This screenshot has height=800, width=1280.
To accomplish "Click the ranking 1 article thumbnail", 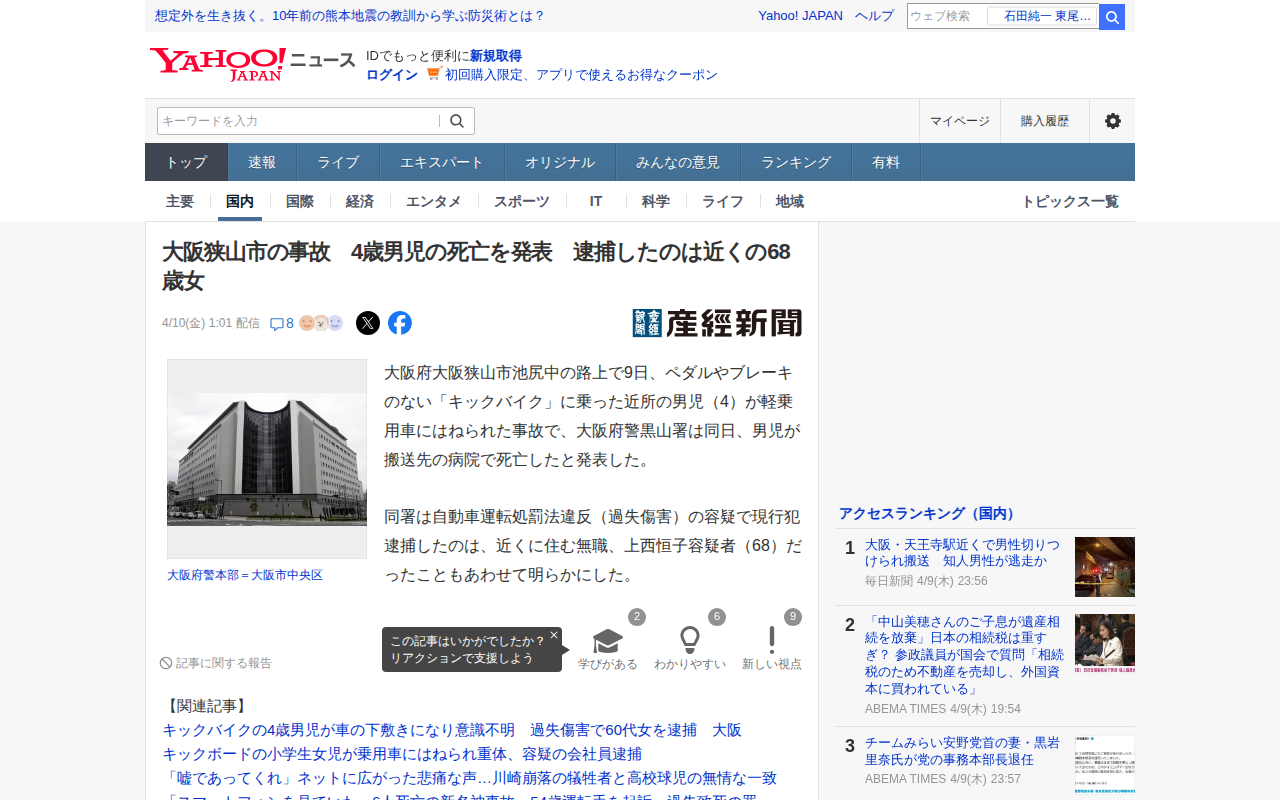I will (x=1105, y=567).
